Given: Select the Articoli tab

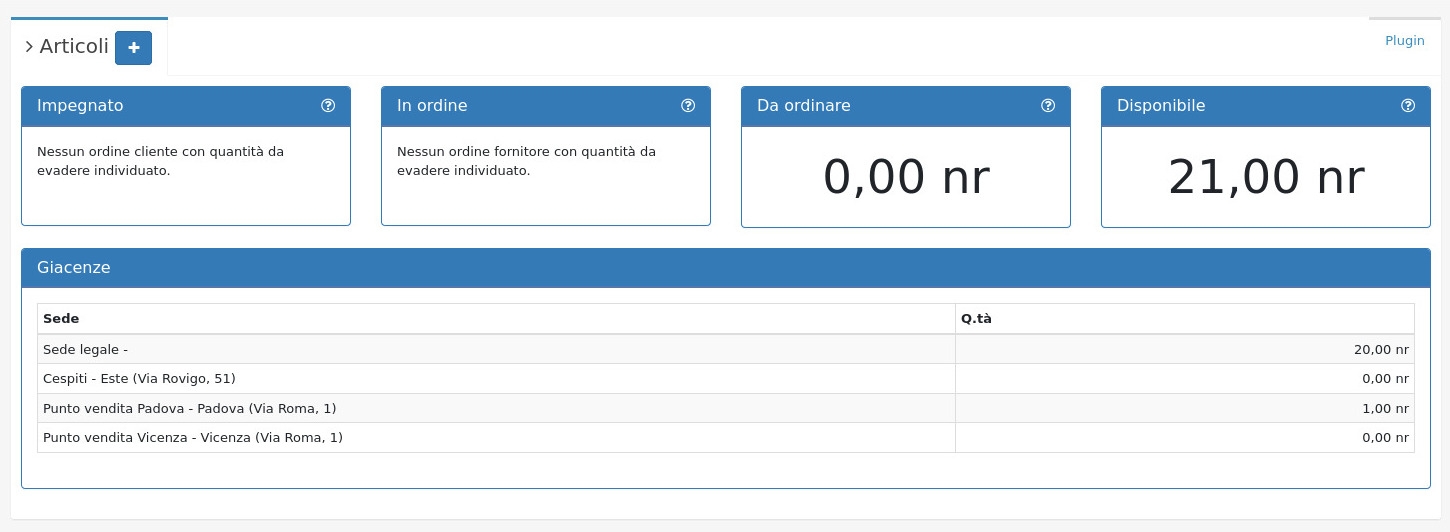Looking at the screenshot, I should [74, 47].
